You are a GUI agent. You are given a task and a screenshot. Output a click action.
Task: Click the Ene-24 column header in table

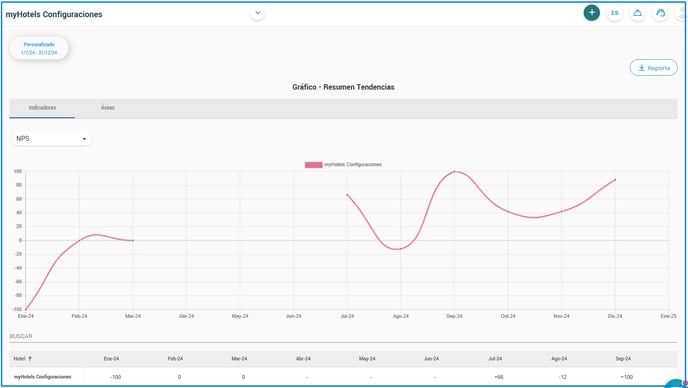[111, 359]
